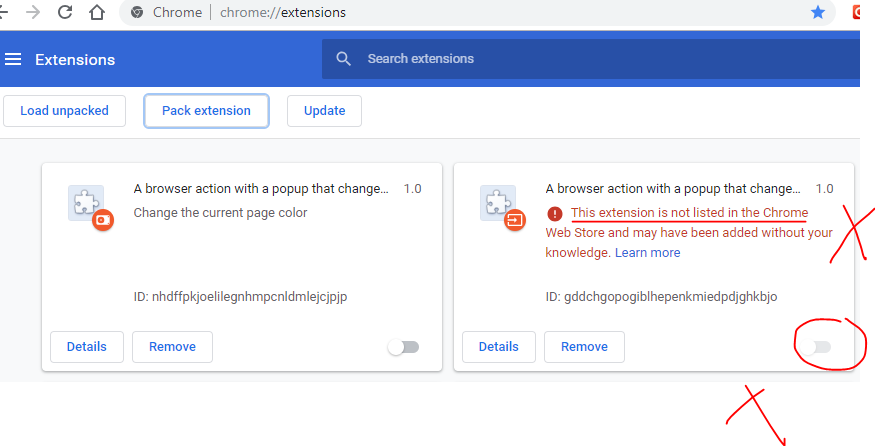Click warning 'This extension is not listed in the Chrome'

point(689,213)
